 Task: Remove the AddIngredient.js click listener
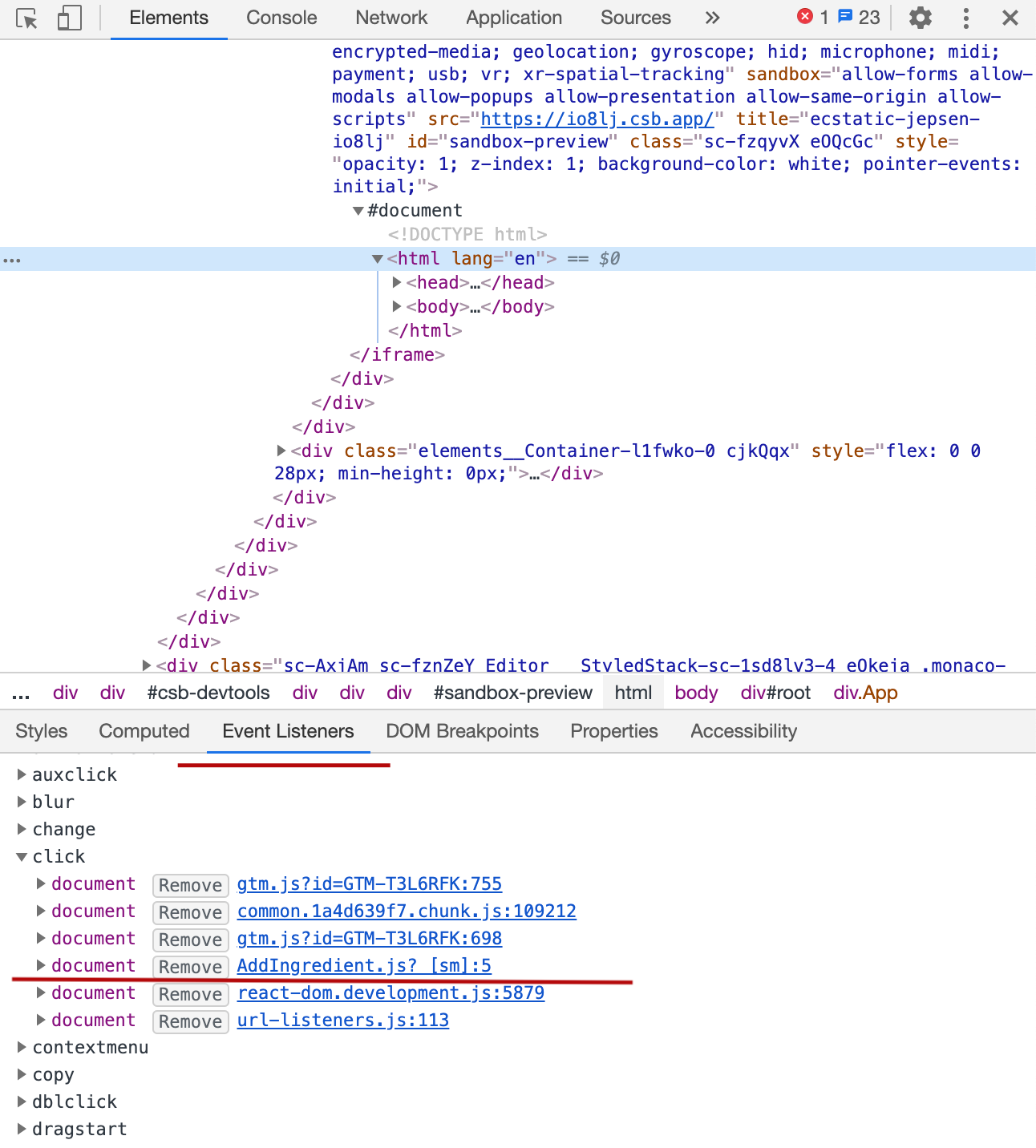(190, 967)
